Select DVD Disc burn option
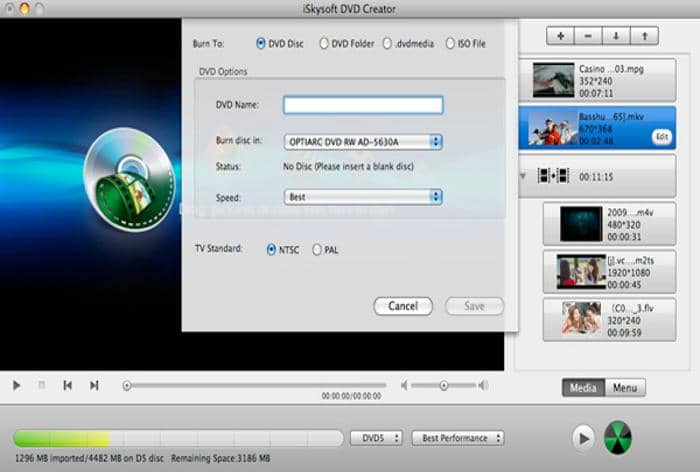The image size is (700, 472). pyautogui.click(x=261, y=43)
